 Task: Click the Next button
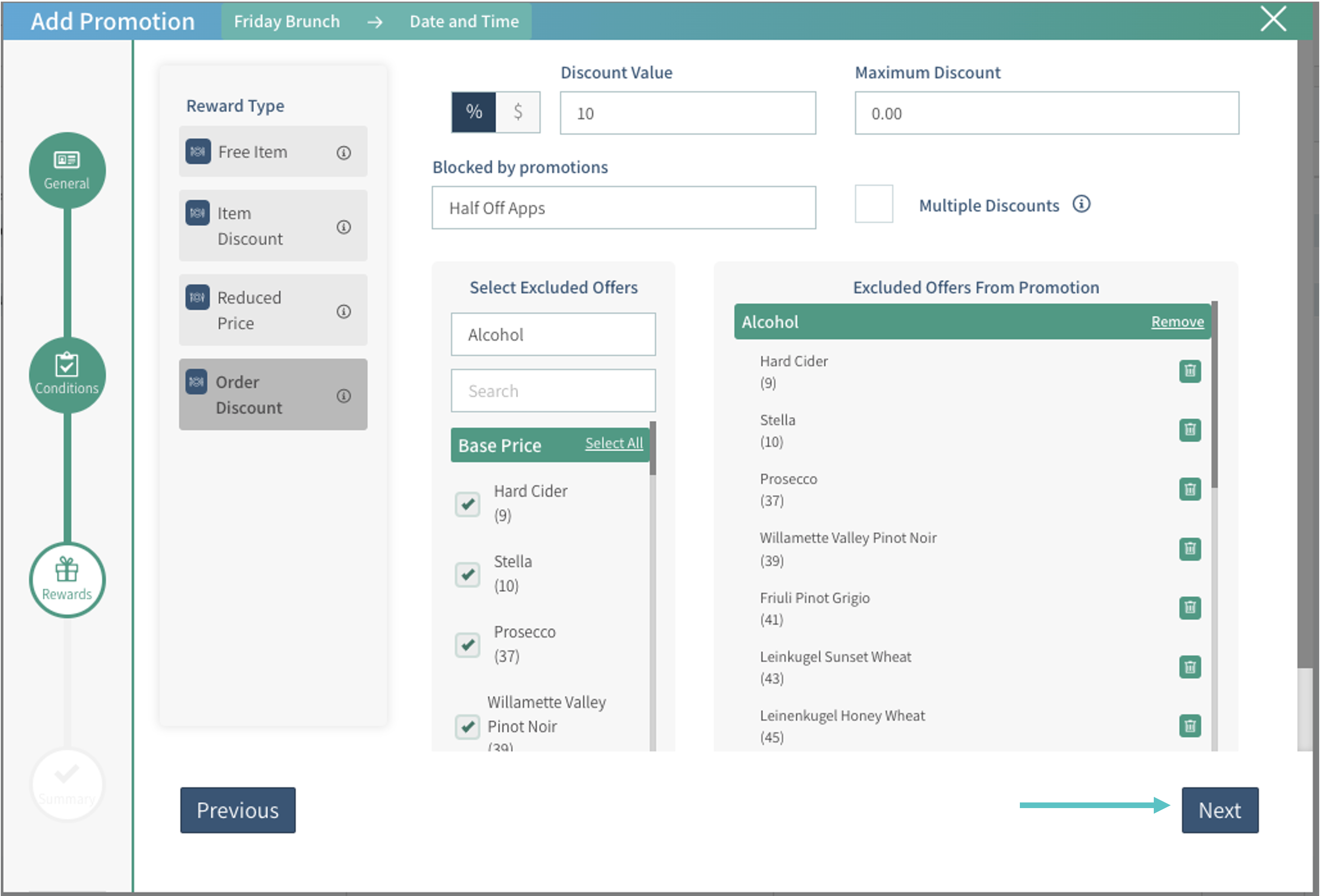point(1220,810)
